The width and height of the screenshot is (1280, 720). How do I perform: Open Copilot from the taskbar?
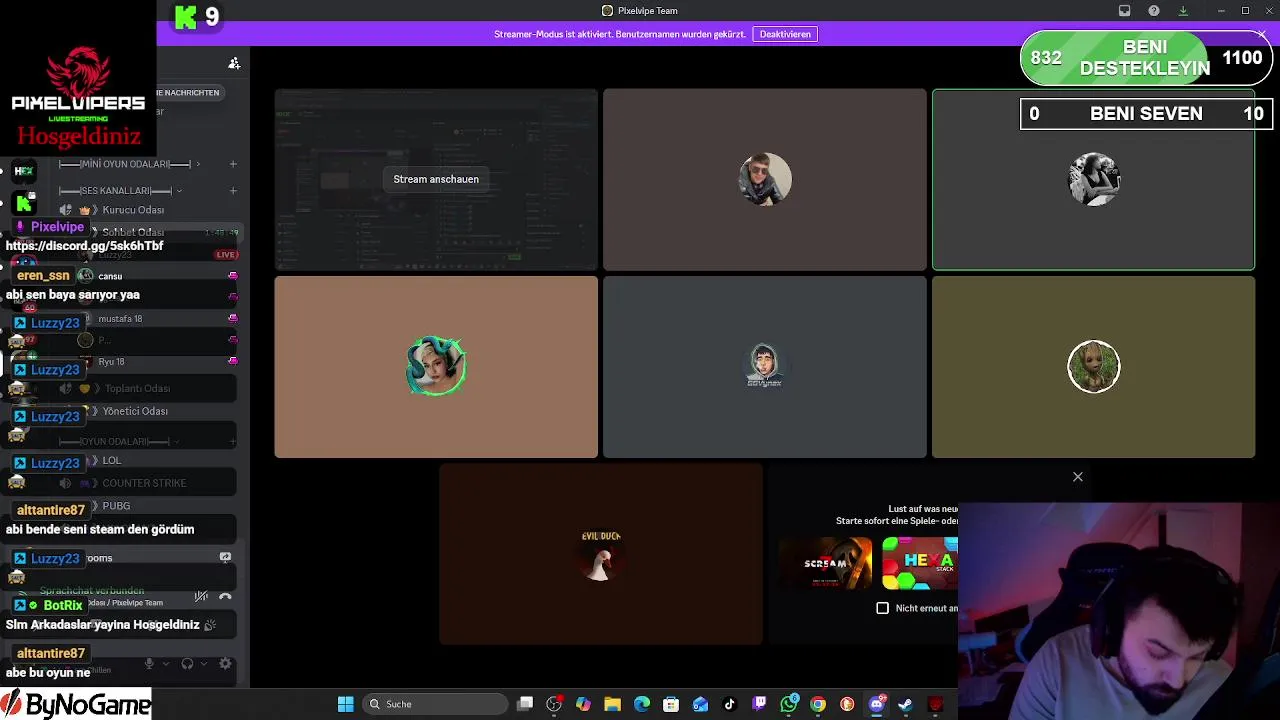583,704
